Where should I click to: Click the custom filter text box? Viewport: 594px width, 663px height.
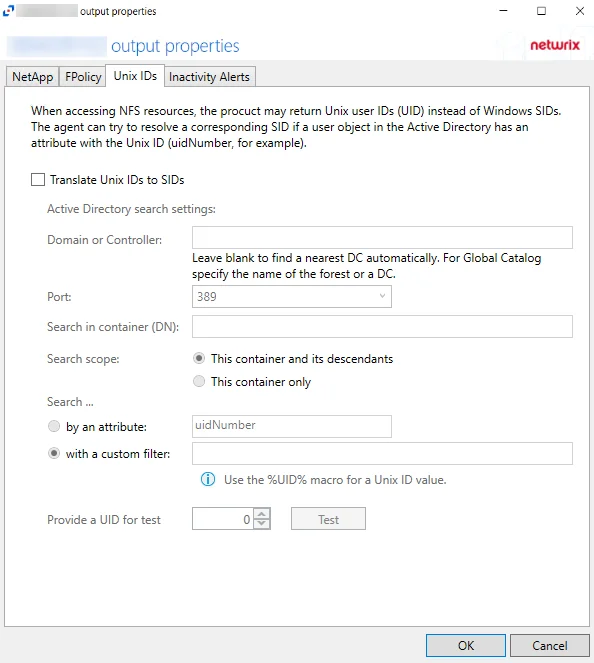(x=382, y=453)
